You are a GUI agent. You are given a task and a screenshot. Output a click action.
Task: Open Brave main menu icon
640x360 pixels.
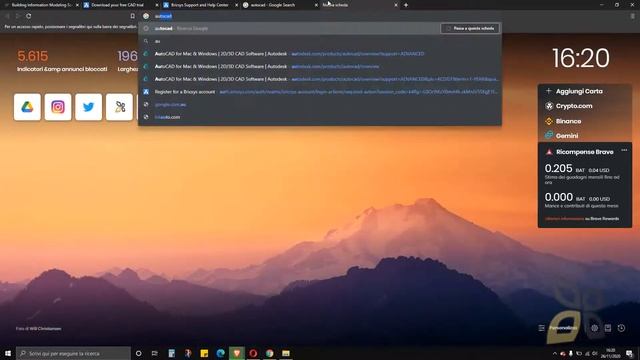click(x=633, y=16)
